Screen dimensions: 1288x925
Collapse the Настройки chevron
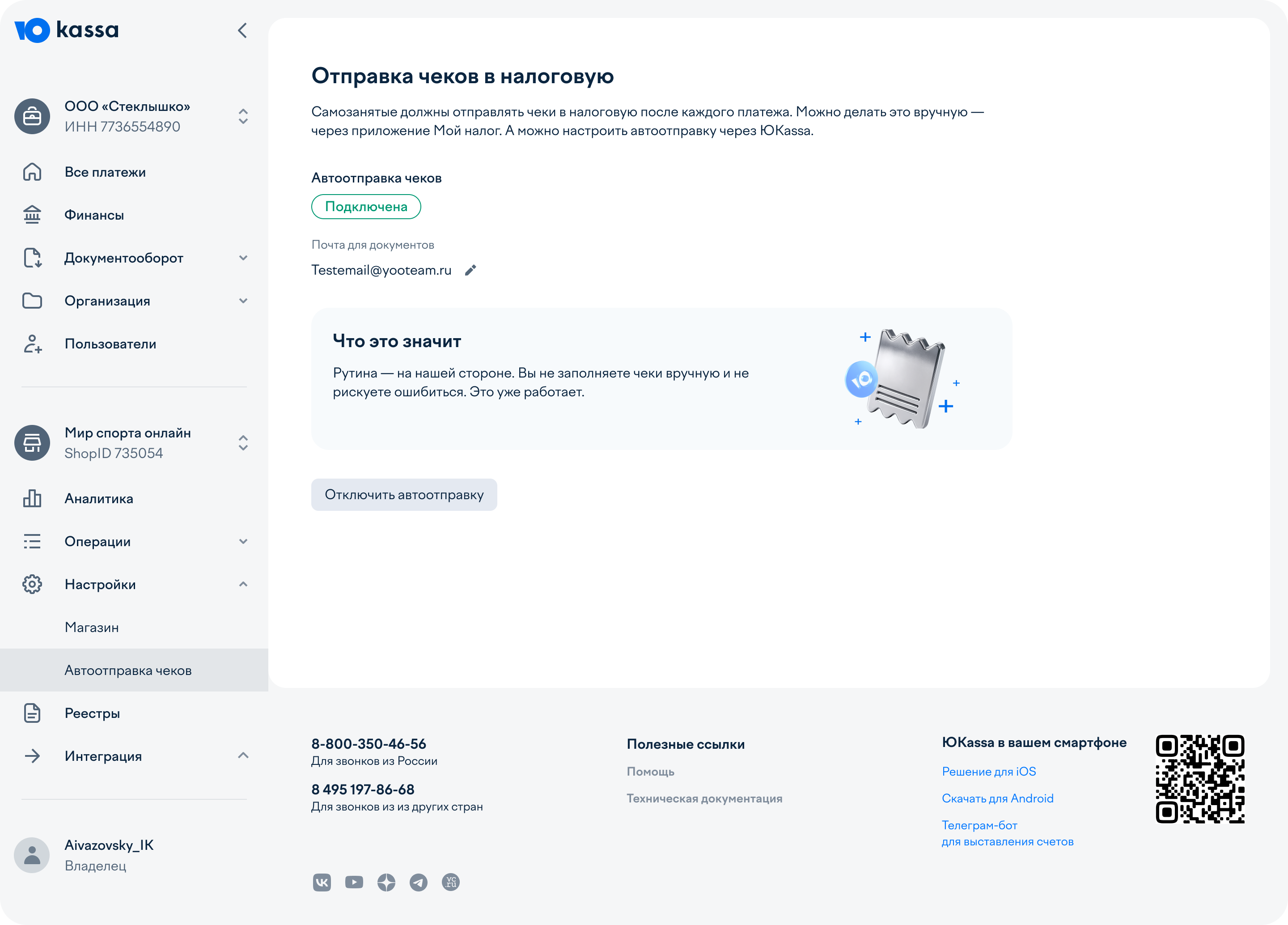[243, 584]
